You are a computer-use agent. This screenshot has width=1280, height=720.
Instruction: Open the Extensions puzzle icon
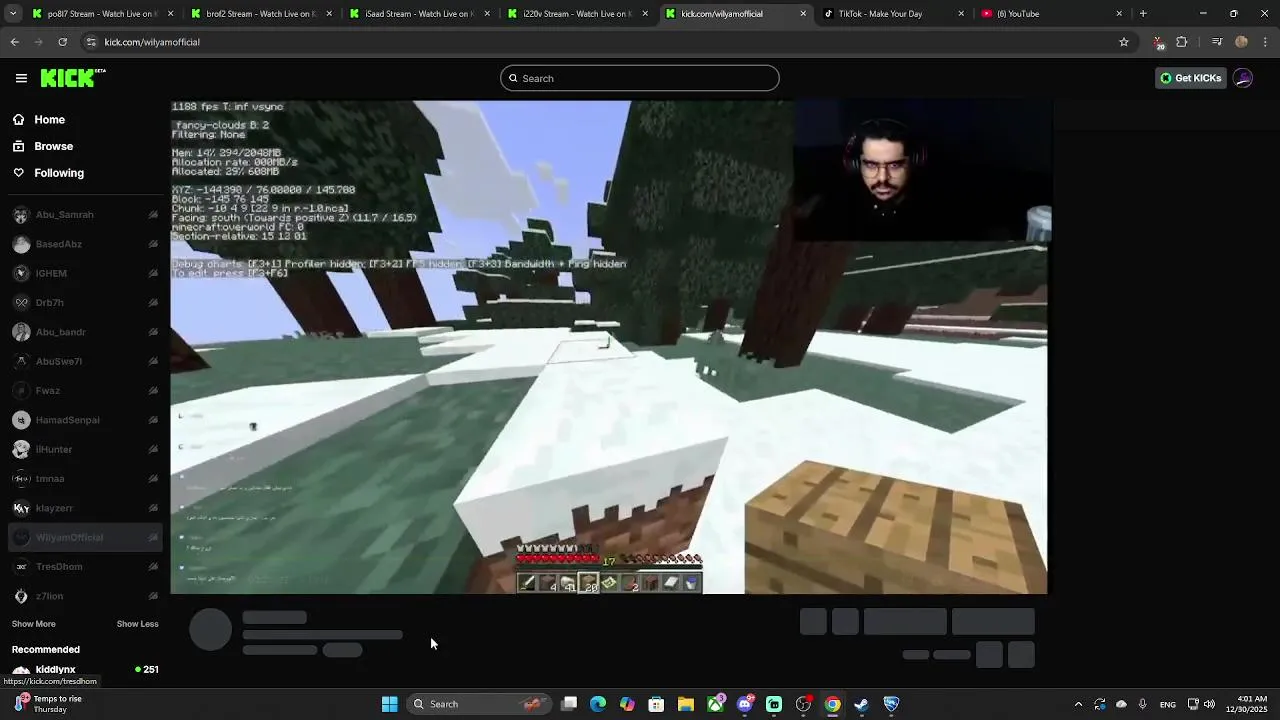click(1181, 42)
